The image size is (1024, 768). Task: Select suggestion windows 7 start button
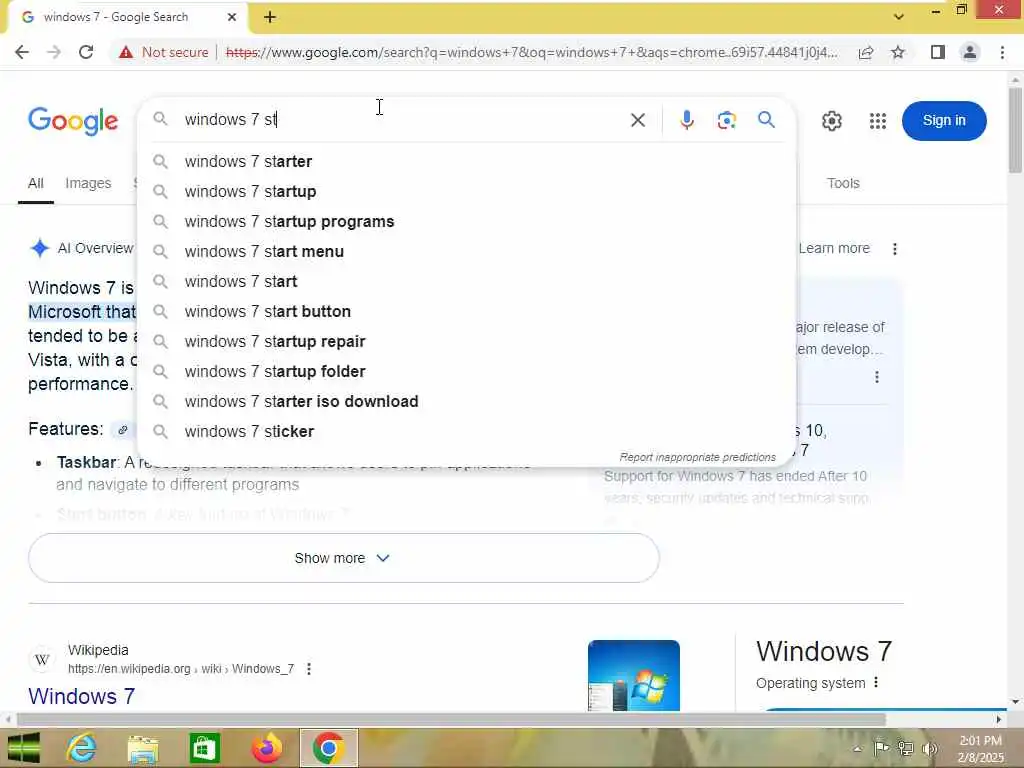467,312
